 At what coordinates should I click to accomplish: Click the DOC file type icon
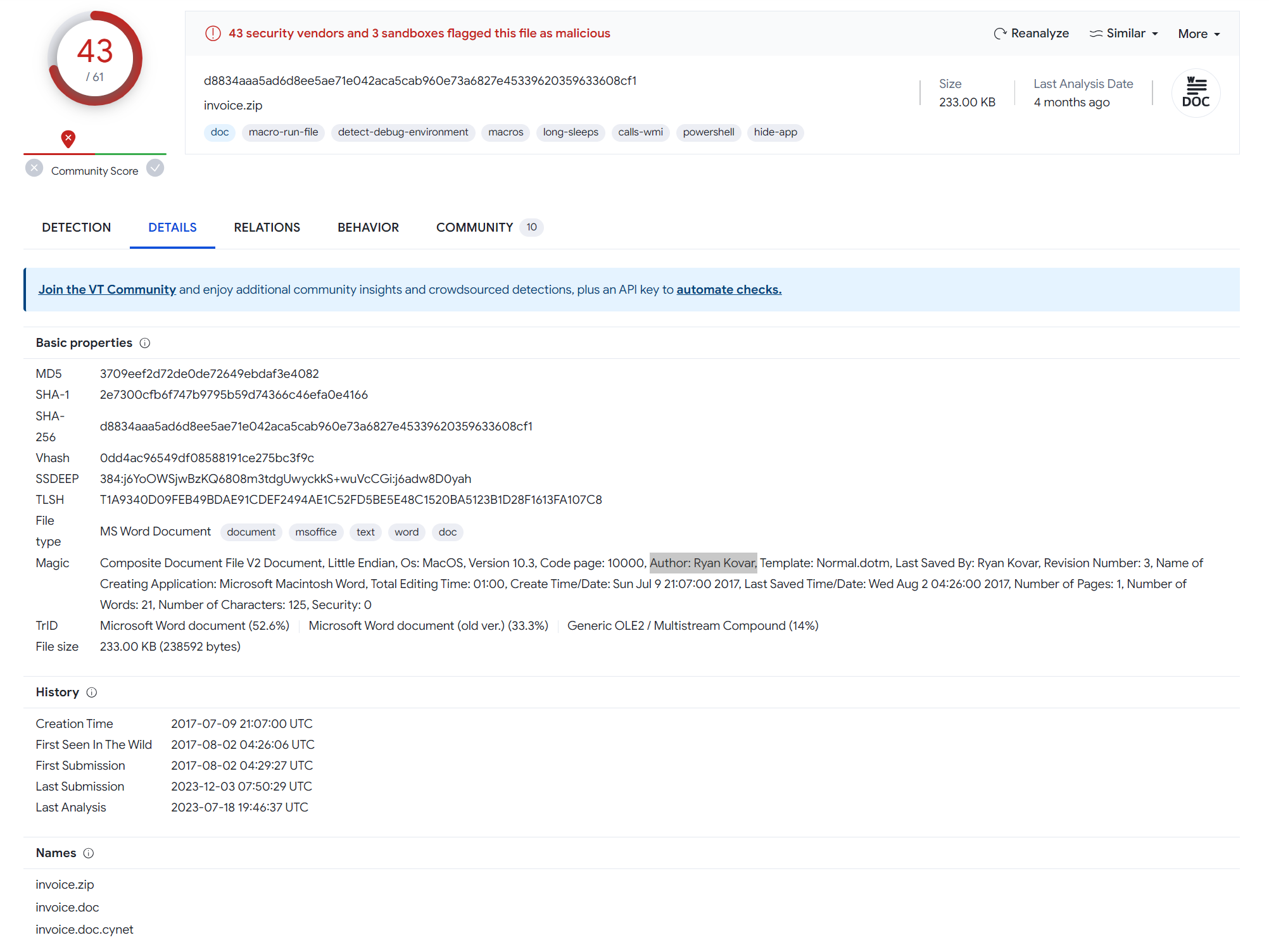[x=1195, y=93]
